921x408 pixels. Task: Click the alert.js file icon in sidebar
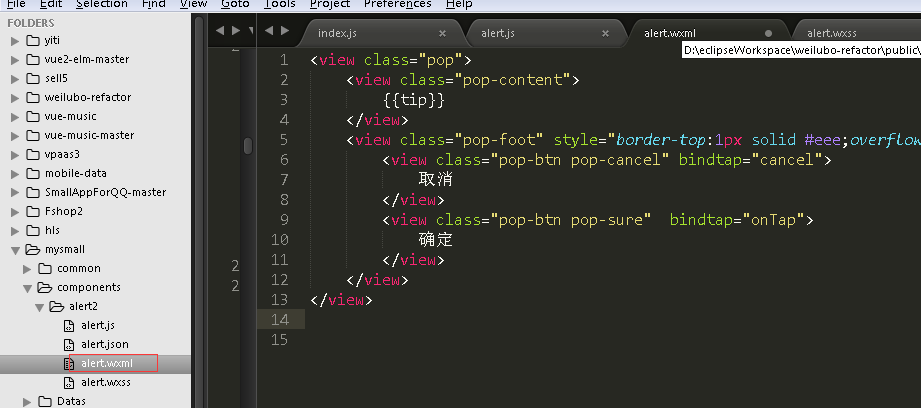pyautogui.click(x=69, y=325)
